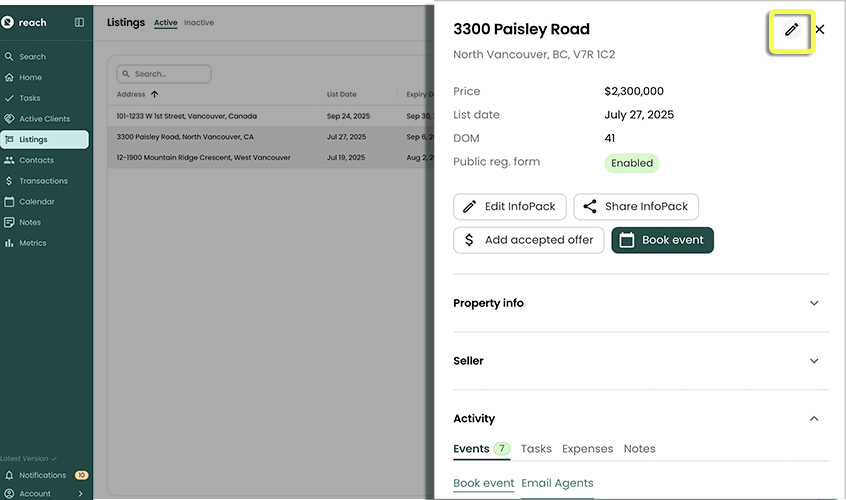
Task: Expand the Seller section
Action: click(640, 361)
